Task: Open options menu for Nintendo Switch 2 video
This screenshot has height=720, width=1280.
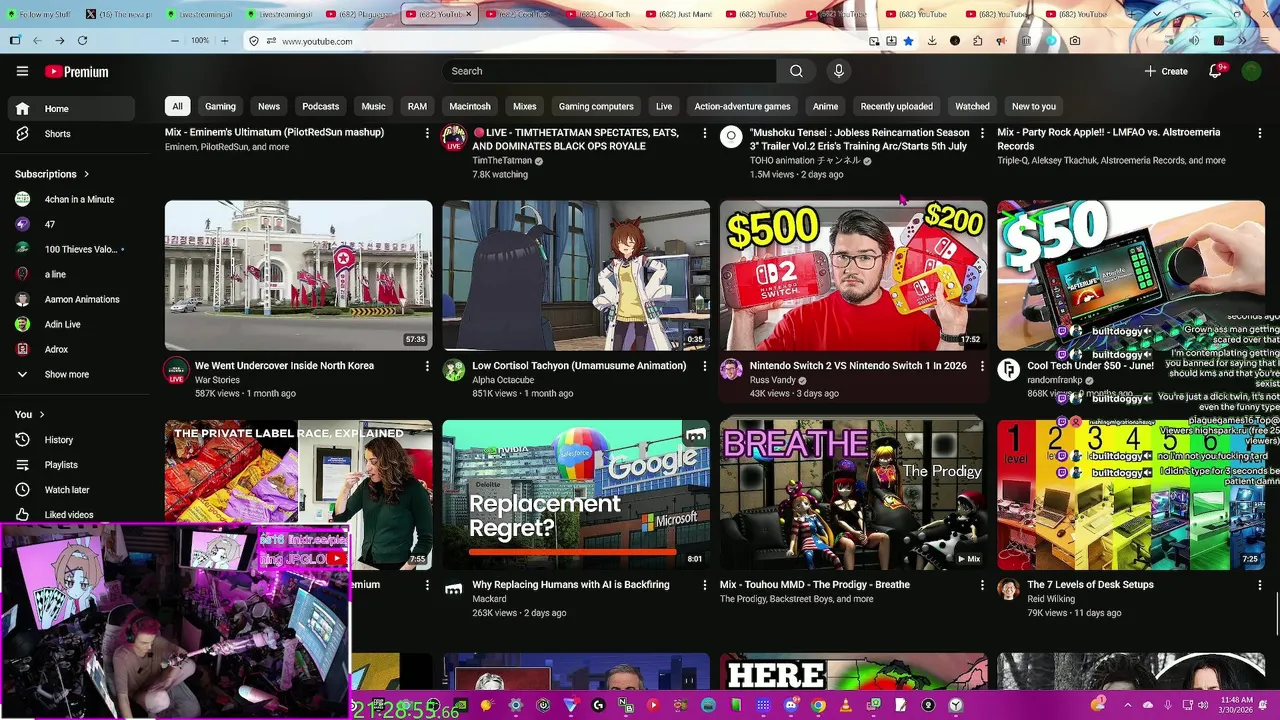Action: point(982,366)
